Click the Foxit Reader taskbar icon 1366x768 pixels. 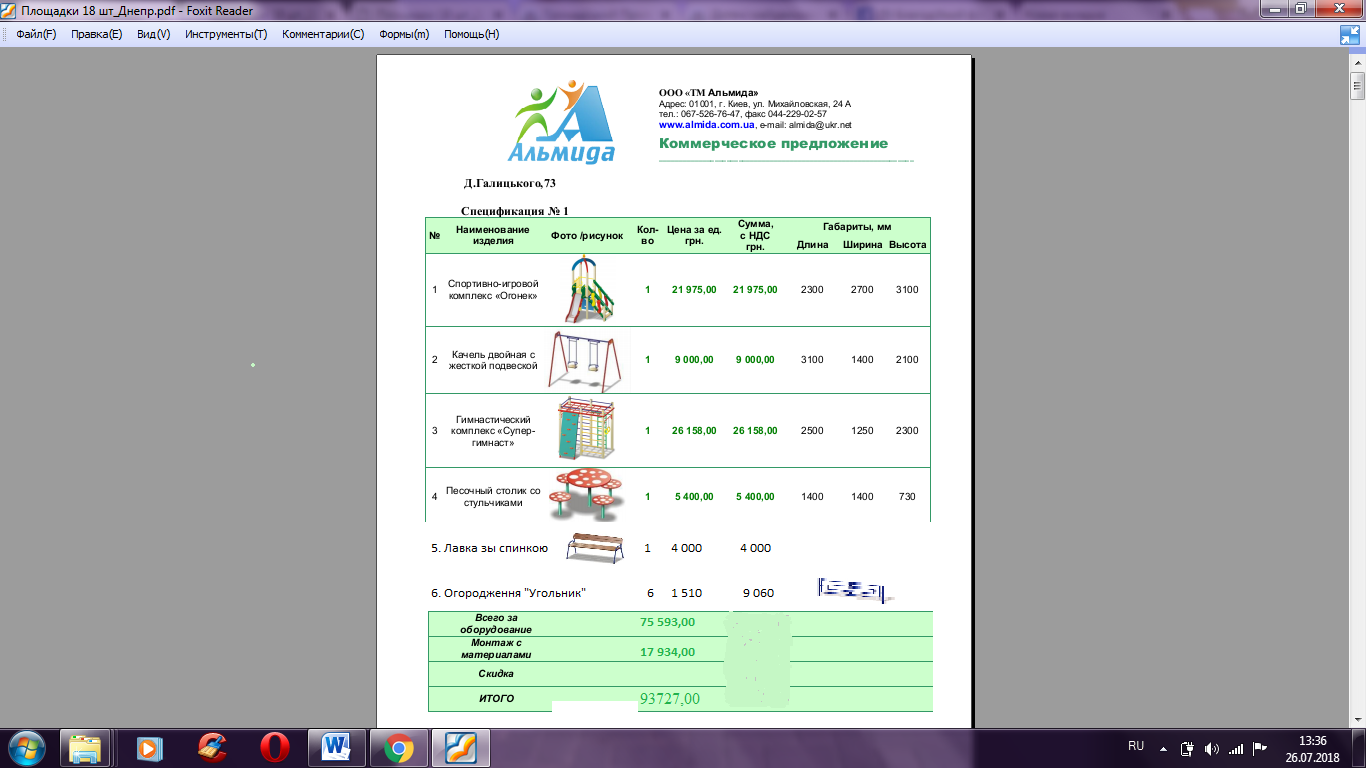click(460, 747)
